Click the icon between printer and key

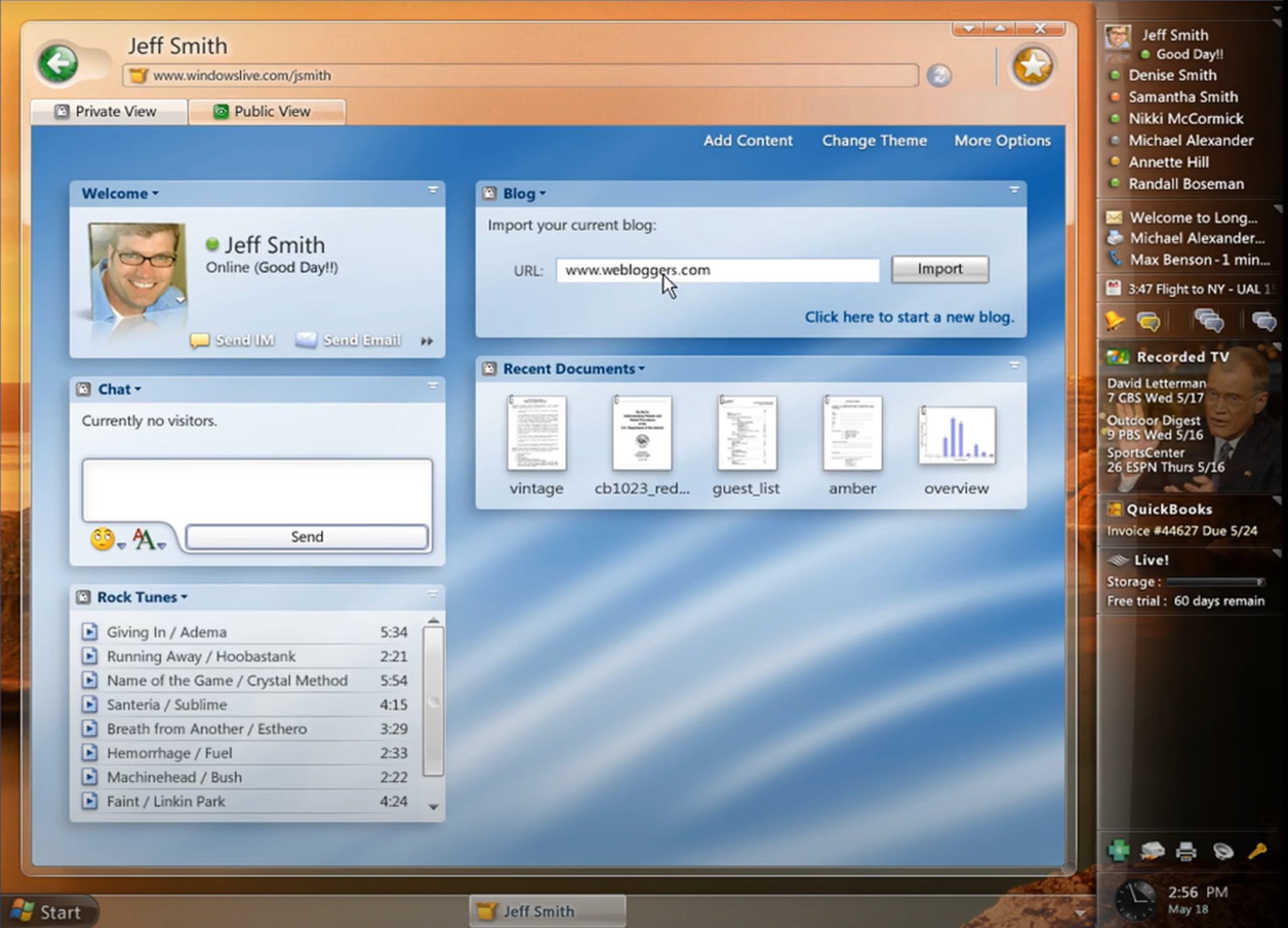coord(1223,851)
